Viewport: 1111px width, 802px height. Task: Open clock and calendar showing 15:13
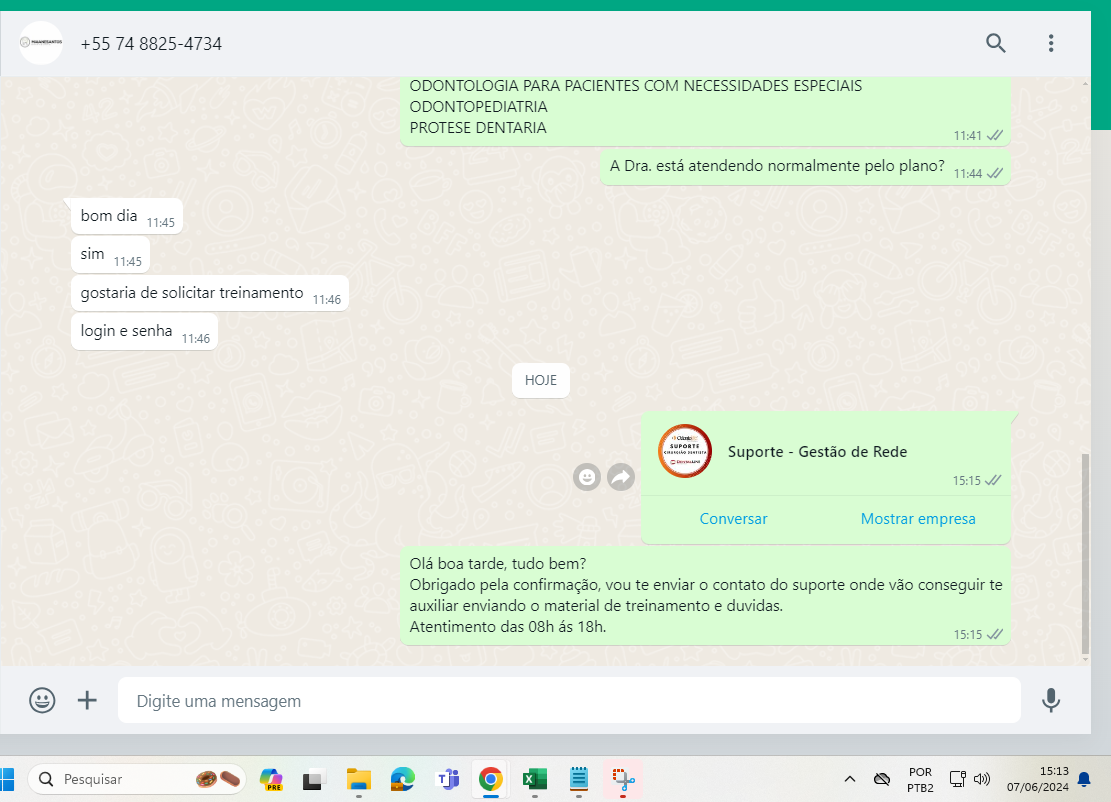[1038, 779]
